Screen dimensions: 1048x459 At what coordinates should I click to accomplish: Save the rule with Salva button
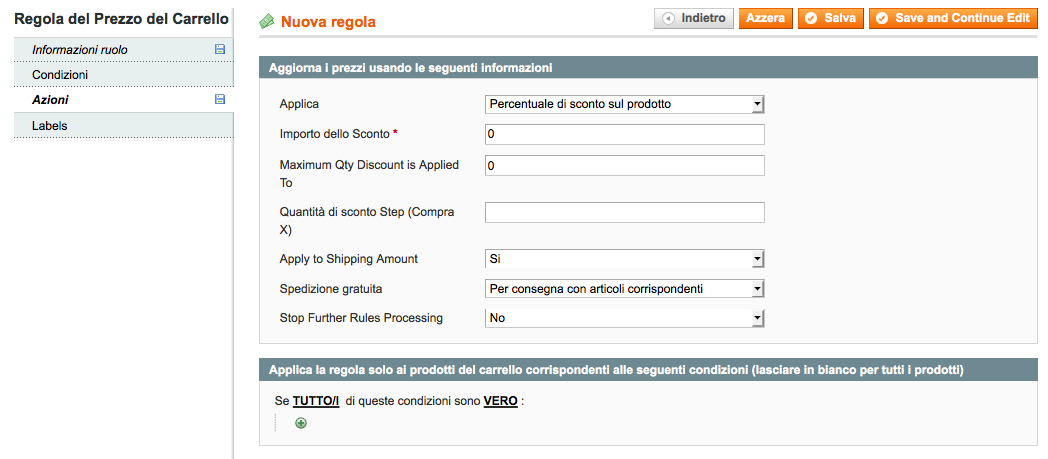coord(831,19)
